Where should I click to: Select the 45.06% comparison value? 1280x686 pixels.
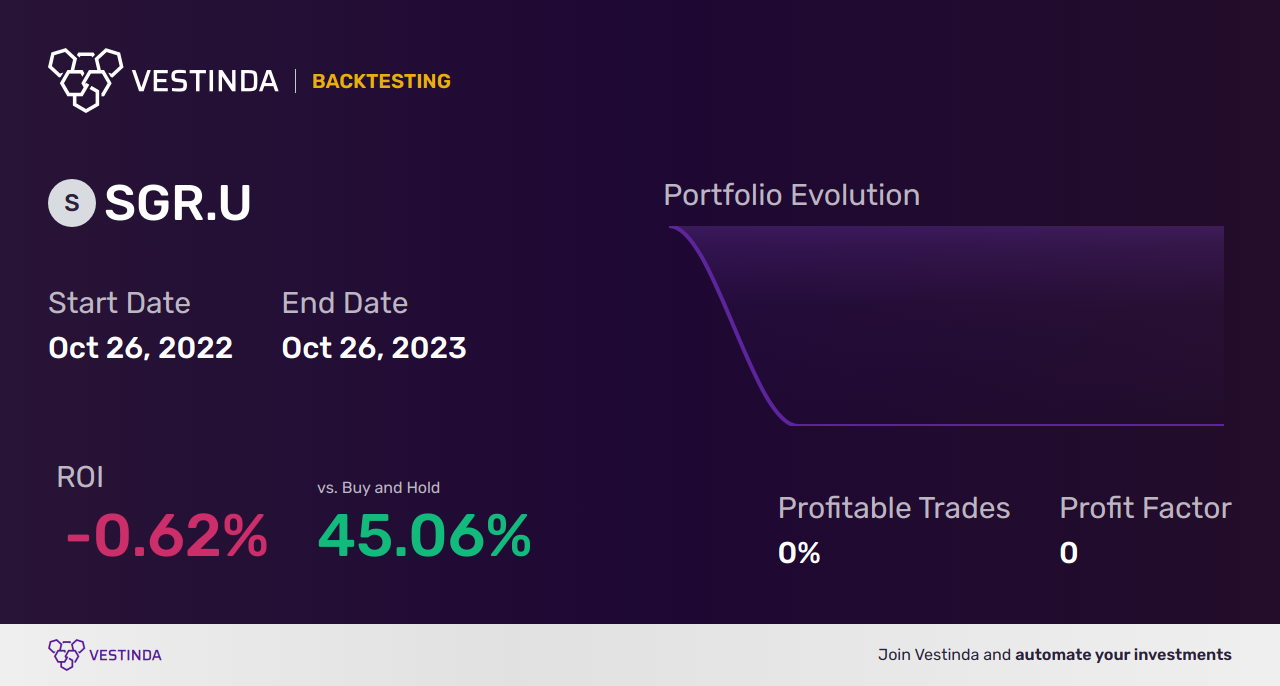pyautogui.click(x=424, y=536)
